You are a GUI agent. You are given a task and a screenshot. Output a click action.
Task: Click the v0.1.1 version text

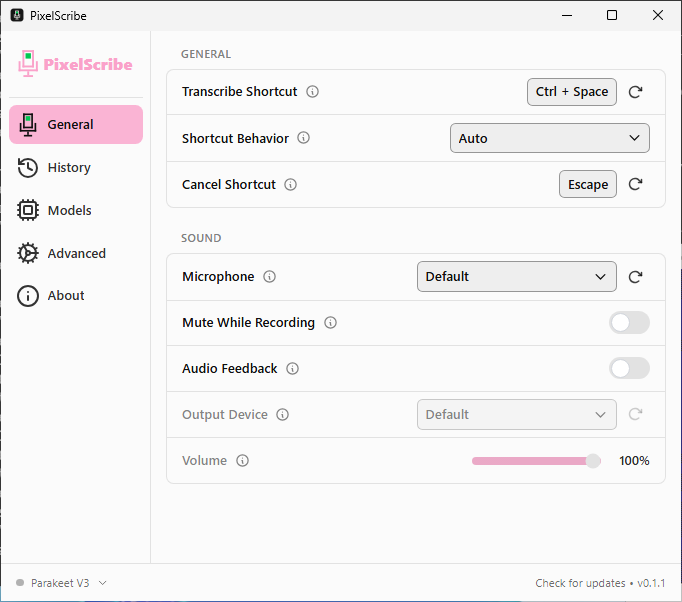tap(651, 583)
